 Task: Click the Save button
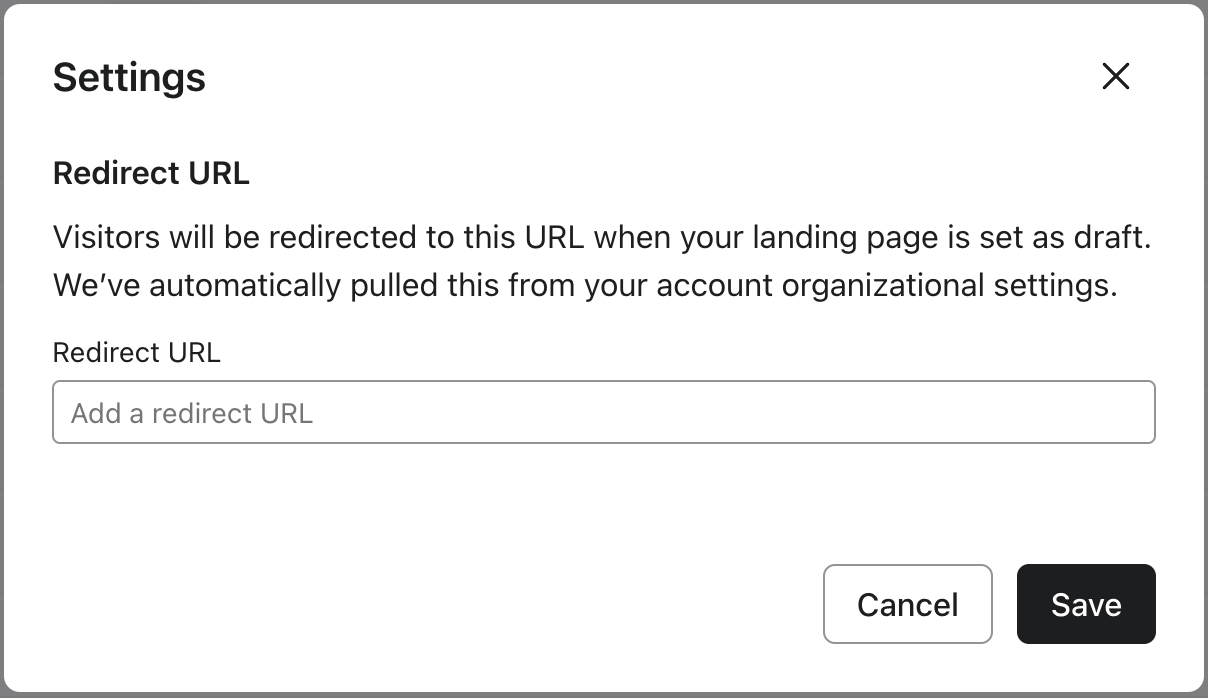pos(1086,604)
